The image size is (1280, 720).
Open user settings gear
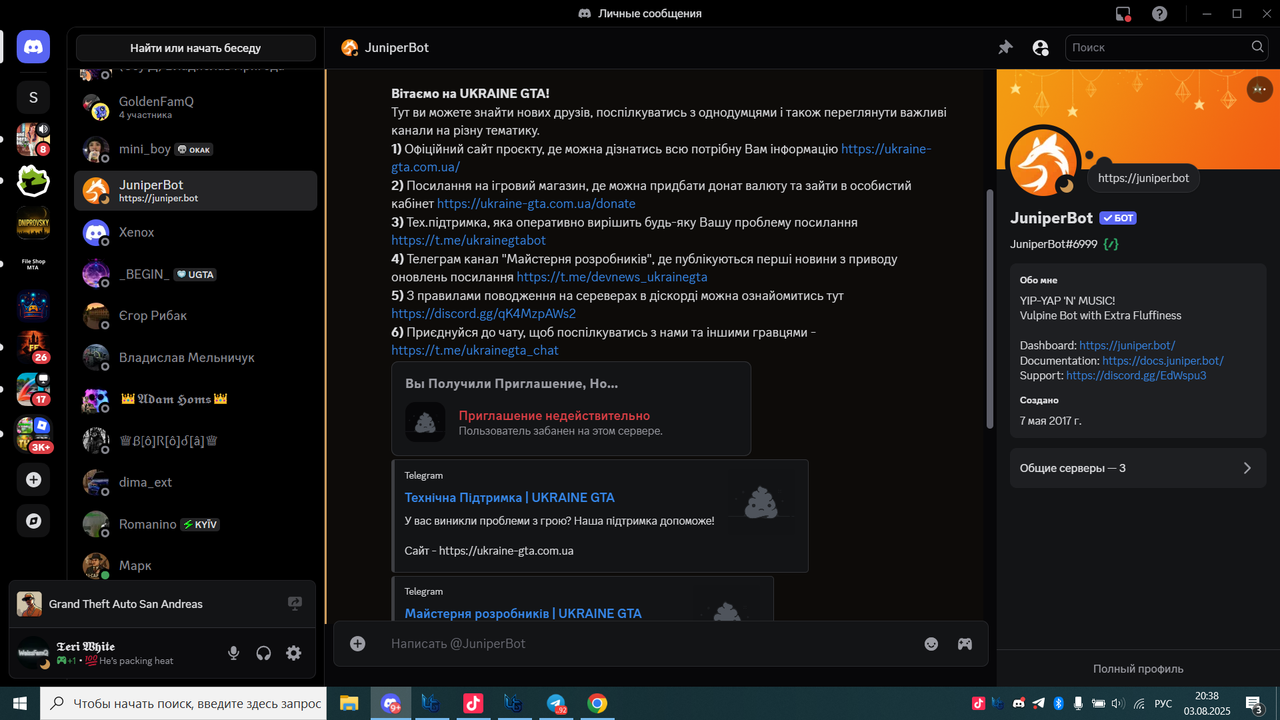pyautogui.click(x=294, y=653)
